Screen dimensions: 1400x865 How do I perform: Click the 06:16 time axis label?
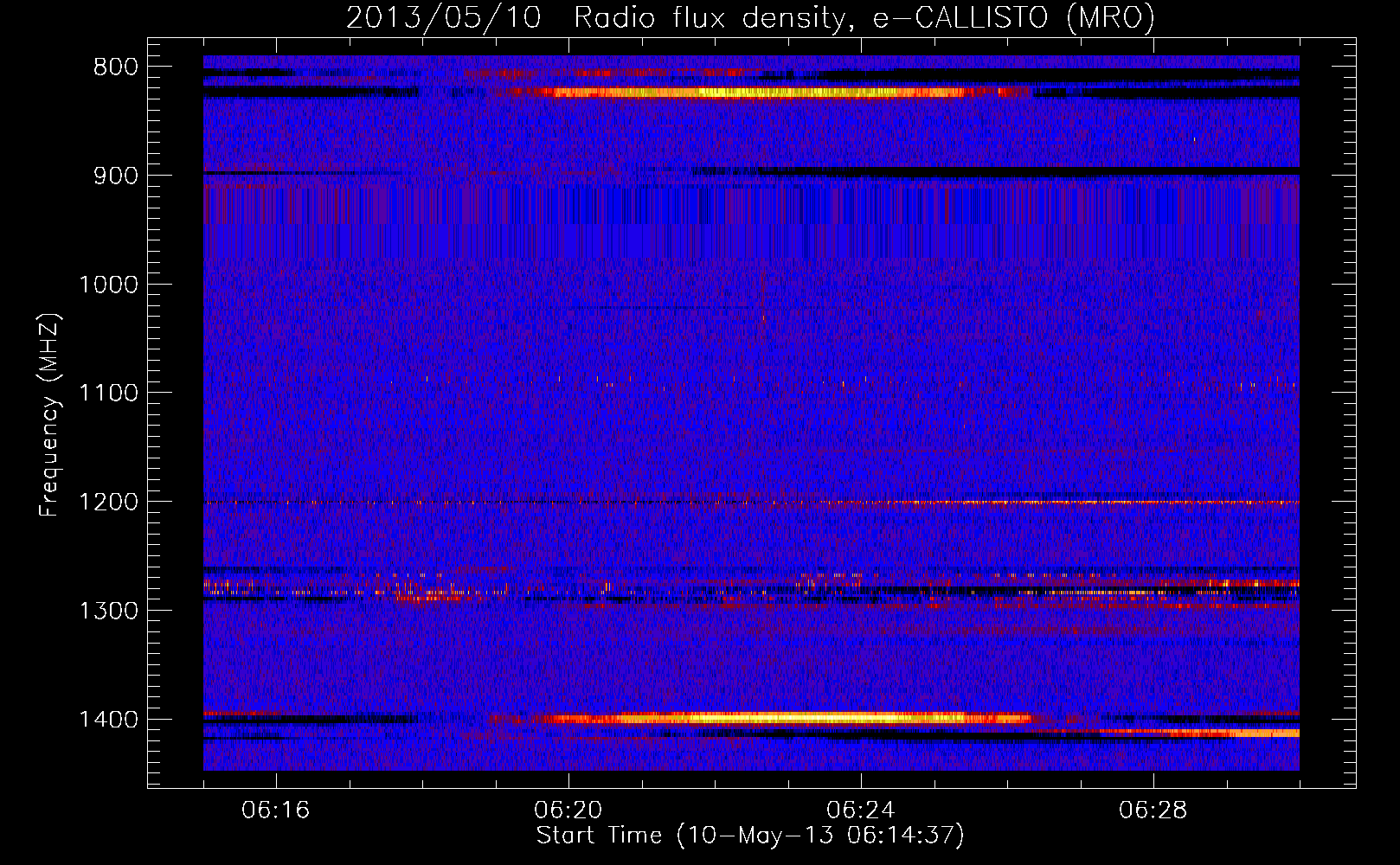point(276,811)
